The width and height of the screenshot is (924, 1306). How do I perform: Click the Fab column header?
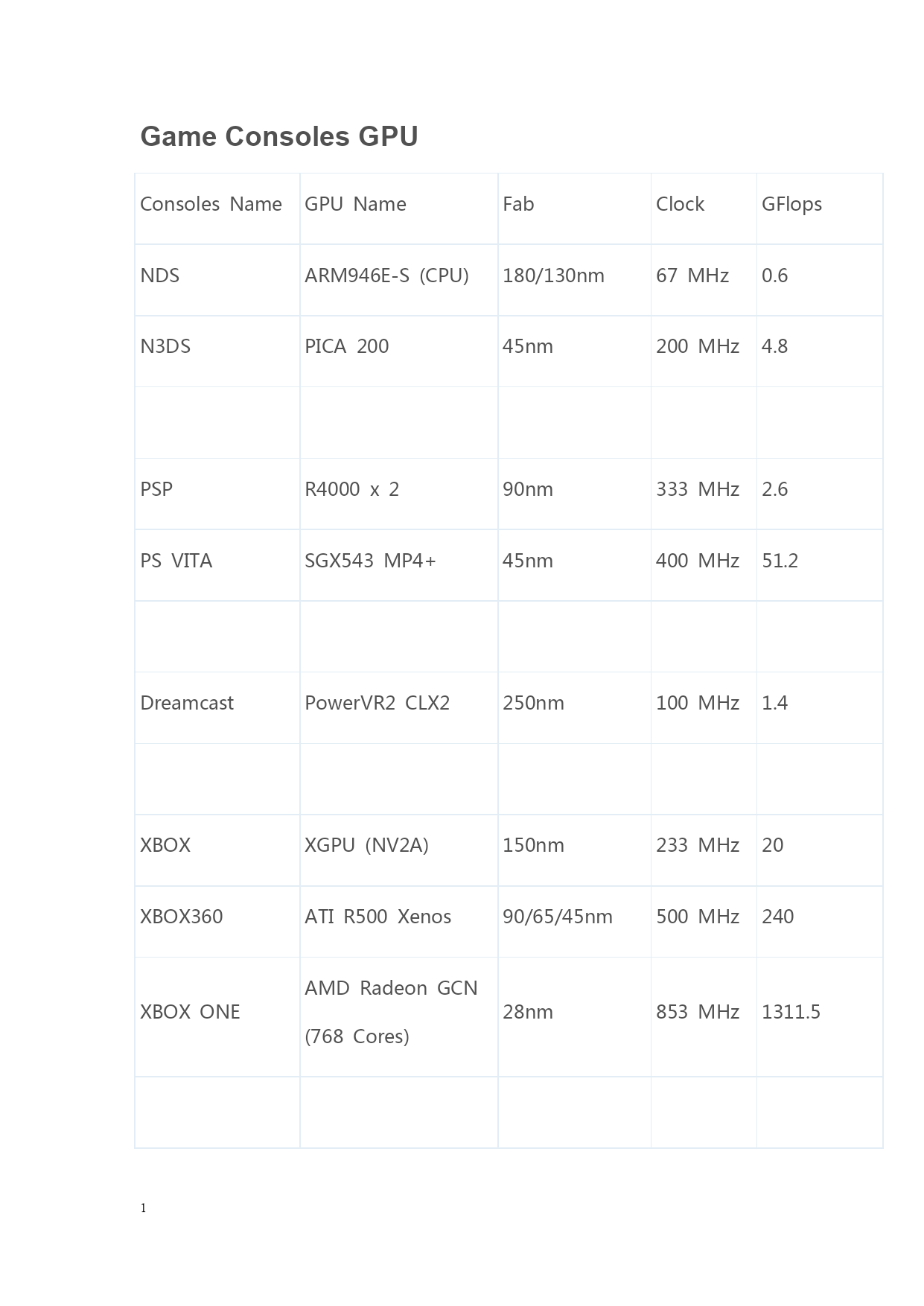pyautogui.click(x=575, y=208)
